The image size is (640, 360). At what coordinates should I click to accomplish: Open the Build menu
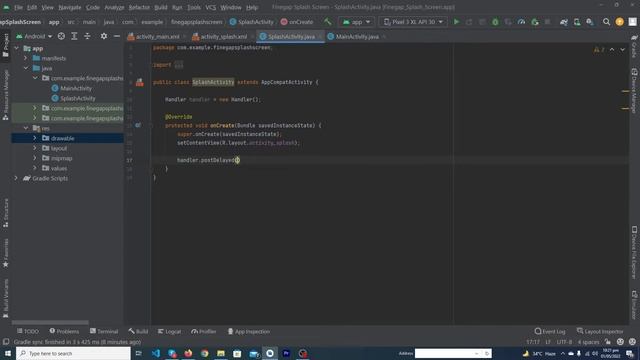[x=161, y=7]
